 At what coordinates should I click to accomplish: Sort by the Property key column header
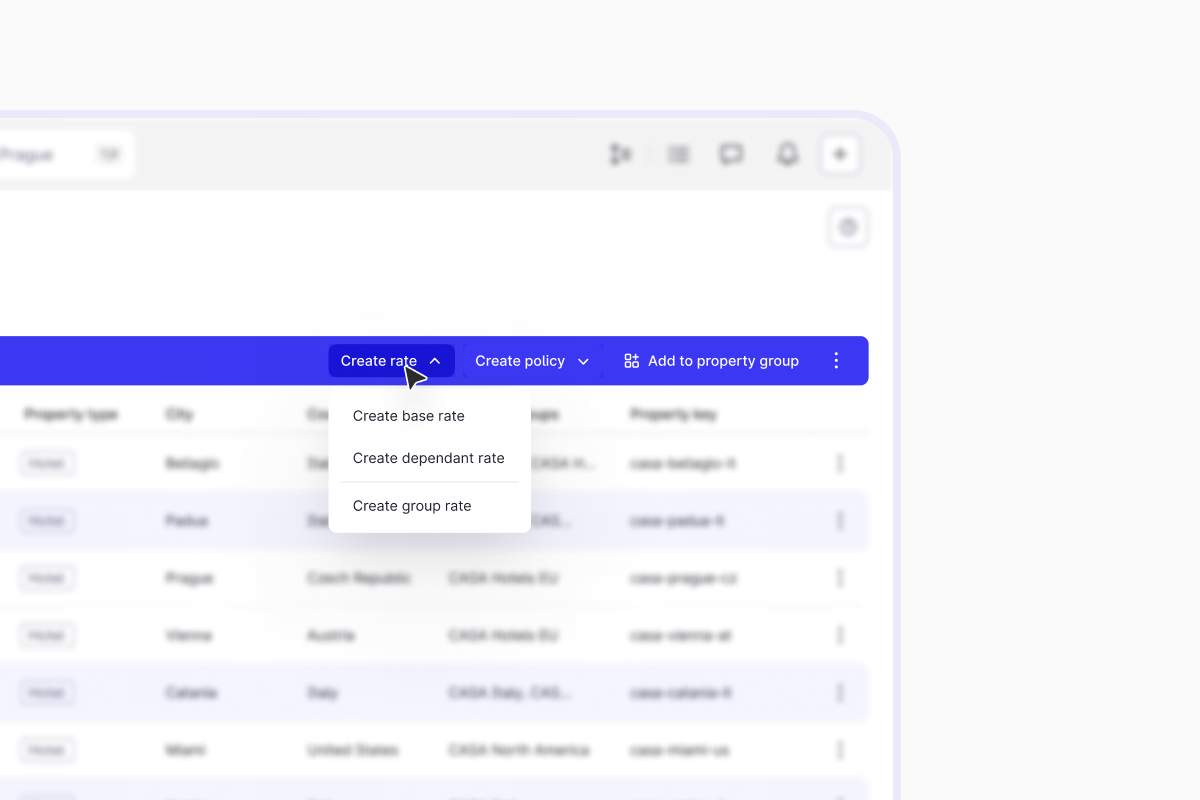673,414
